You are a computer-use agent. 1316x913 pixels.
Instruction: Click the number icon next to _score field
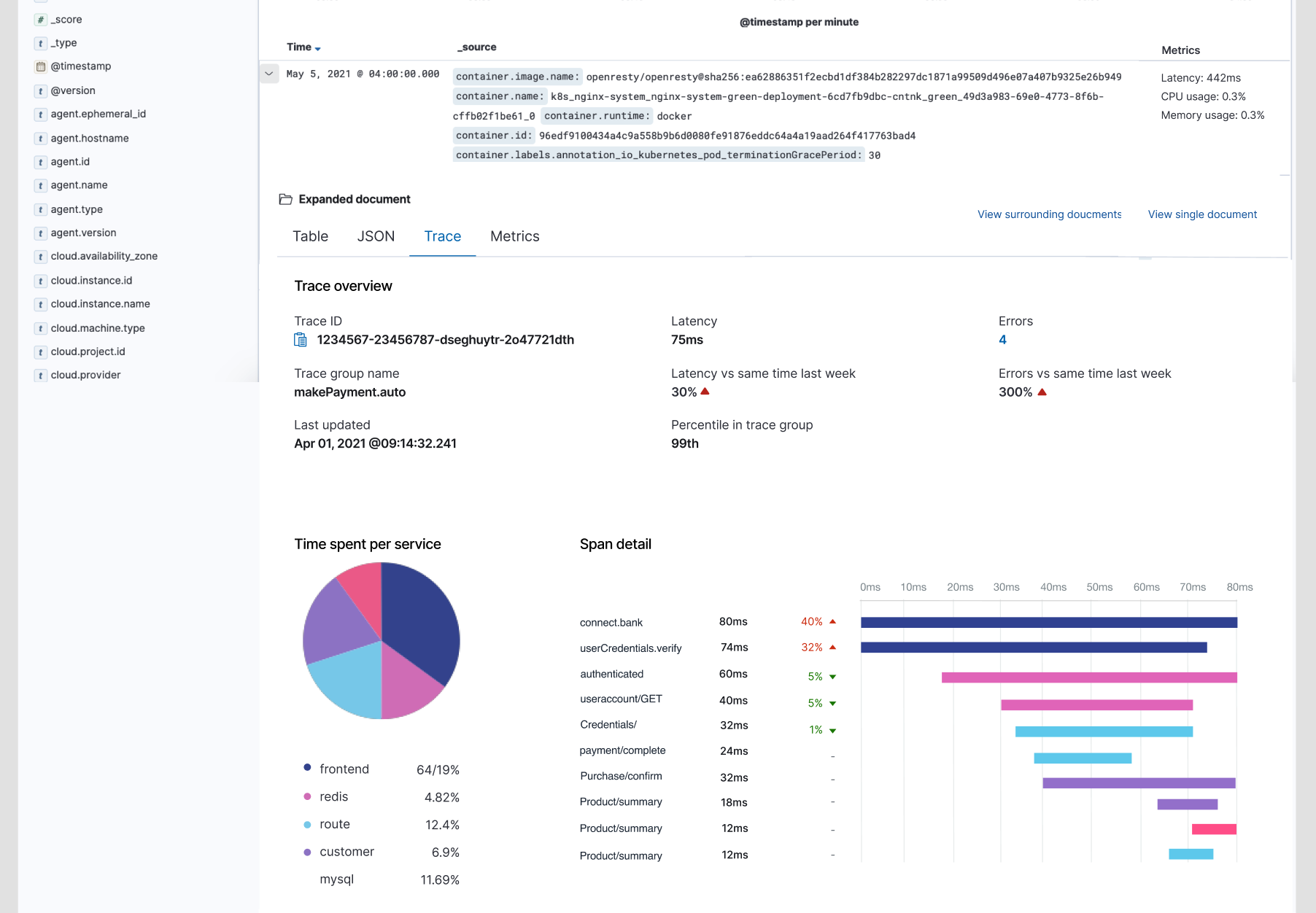coord(41,19)
